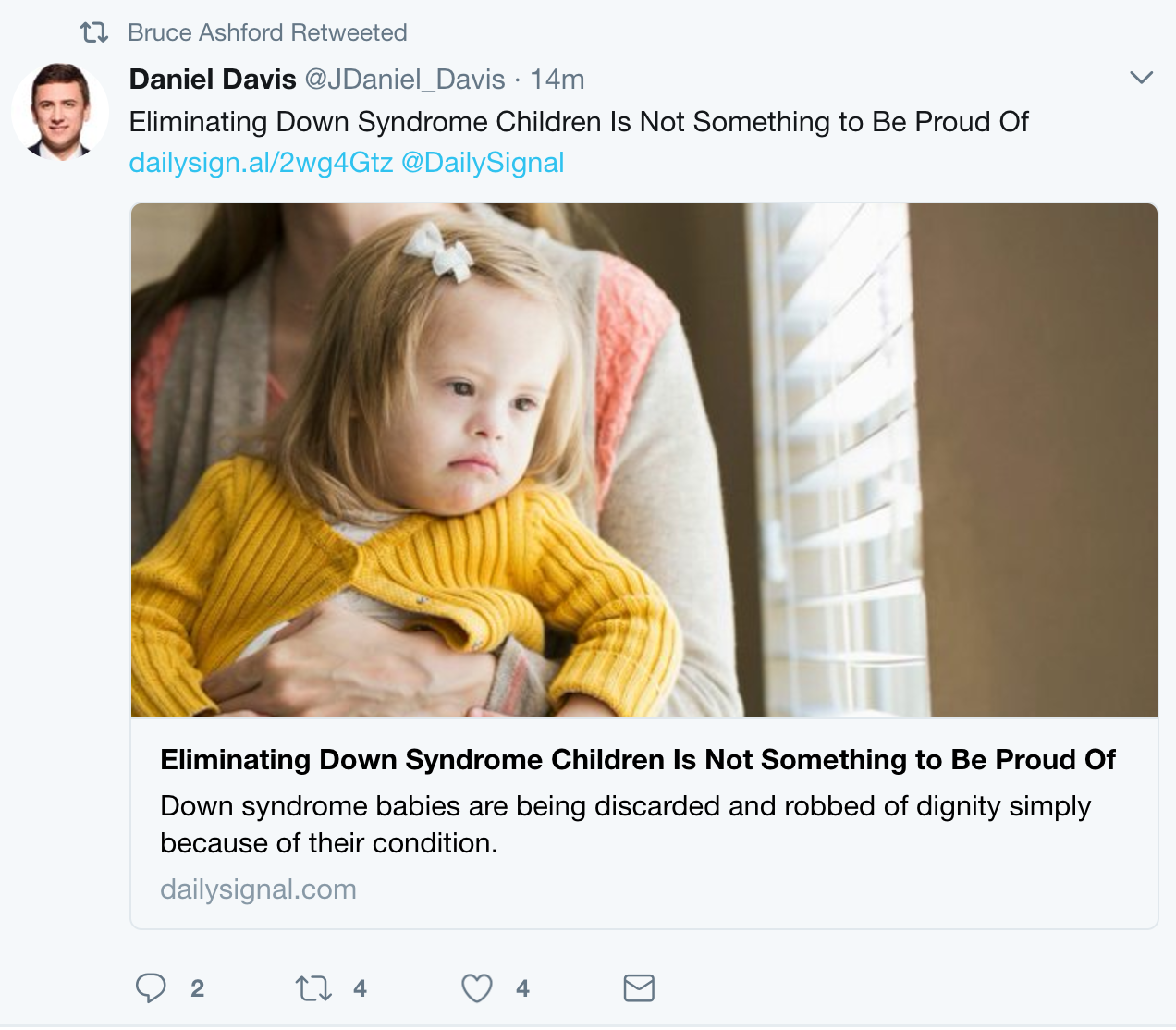Open the bold article headline in the card
Screen dimensions: 1176x1030
pyautogui.click(x=638, y=760)
